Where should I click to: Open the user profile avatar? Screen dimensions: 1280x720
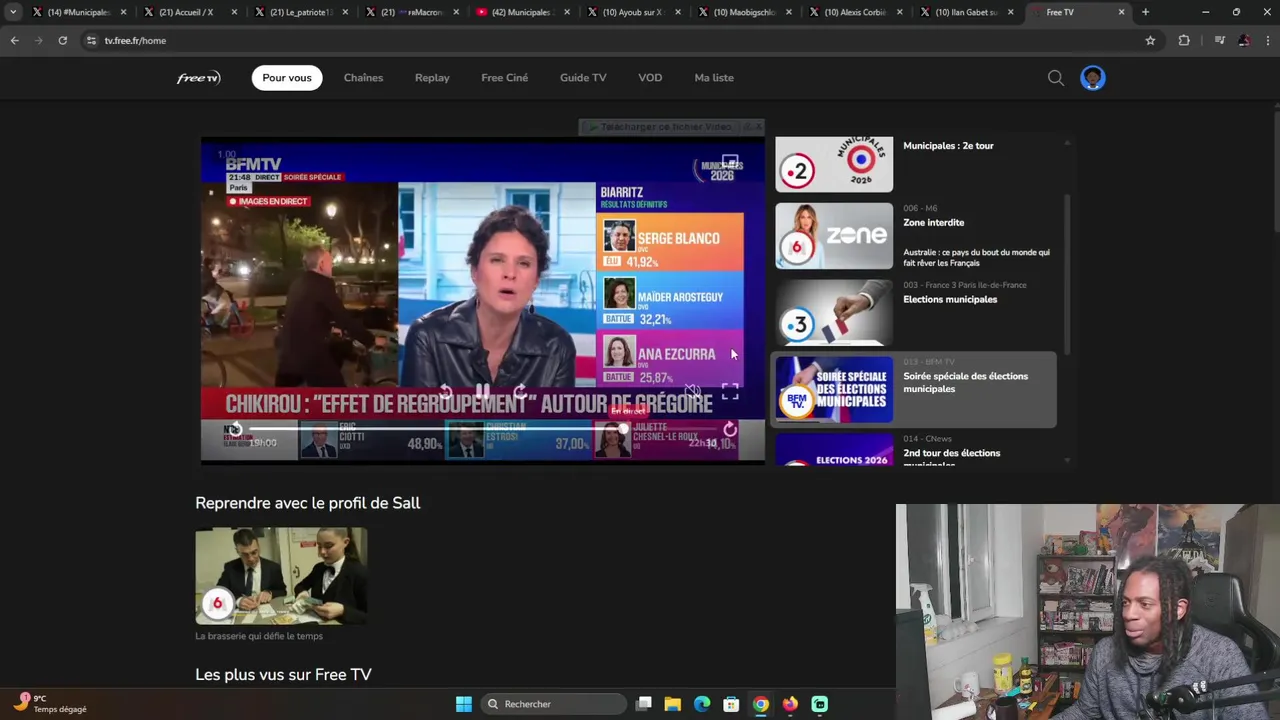[1093, 78]
